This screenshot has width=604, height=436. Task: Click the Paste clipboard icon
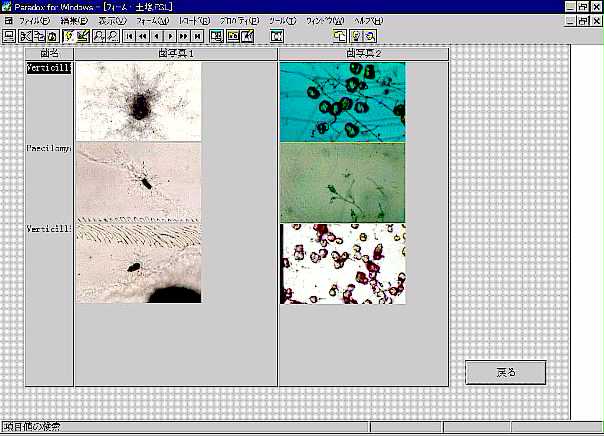click(x=52, y=36)
